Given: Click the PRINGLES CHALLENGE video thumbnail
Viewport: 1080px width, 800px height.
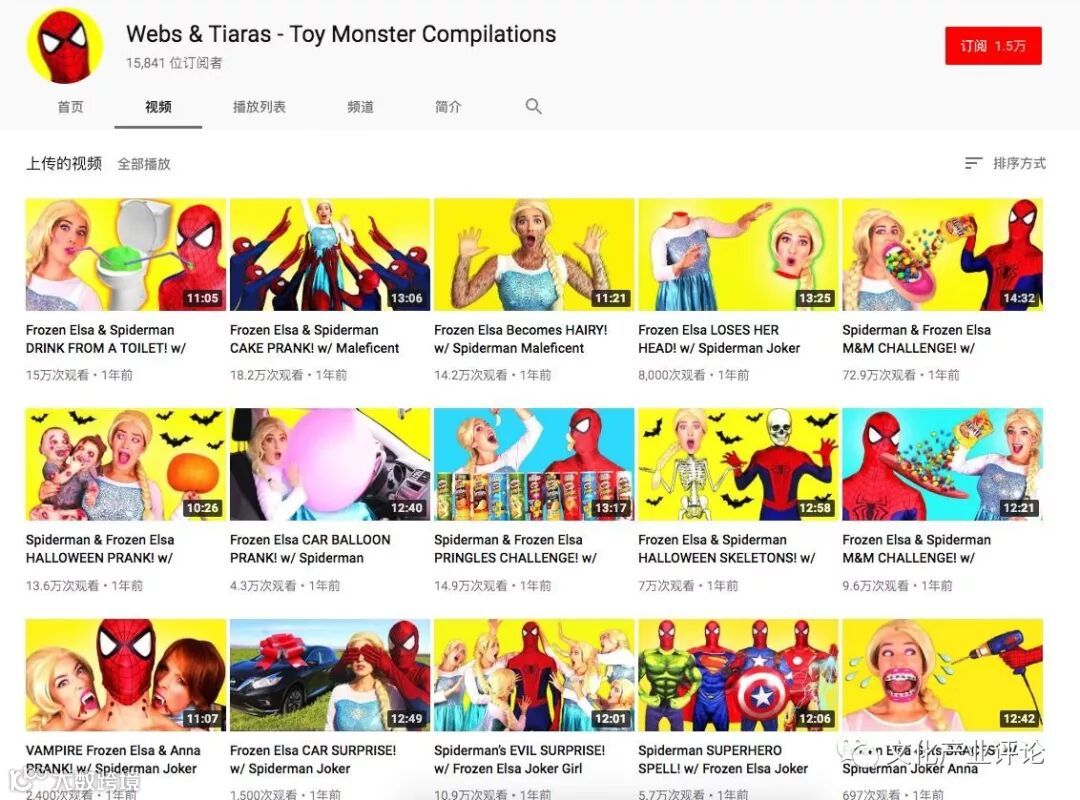Looking at the screenshot, I should [534, 464].
